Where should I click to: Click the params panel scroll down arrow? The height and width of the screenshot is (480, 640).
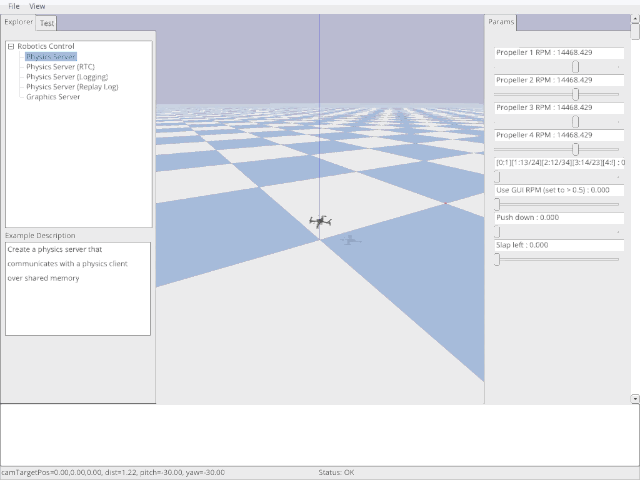[x=635, y=399]
